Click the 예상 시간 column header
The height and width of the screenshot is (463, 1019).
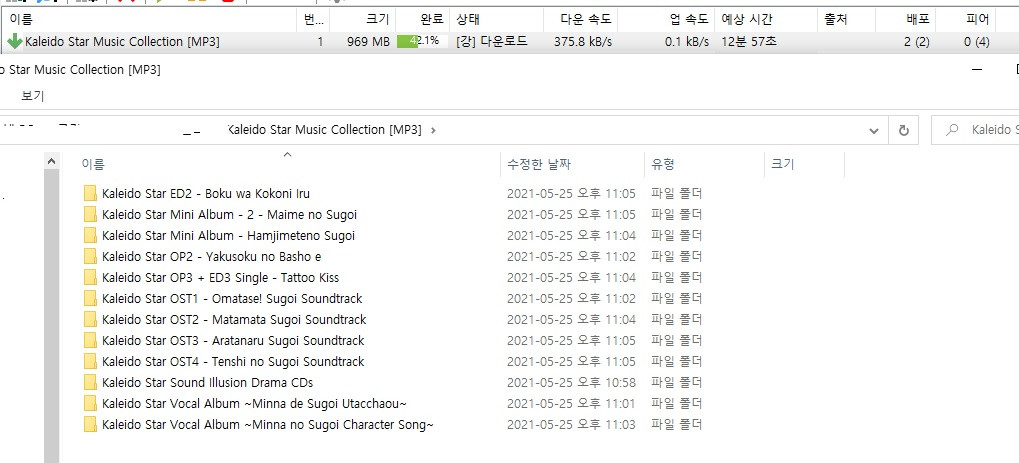(747, 20)
